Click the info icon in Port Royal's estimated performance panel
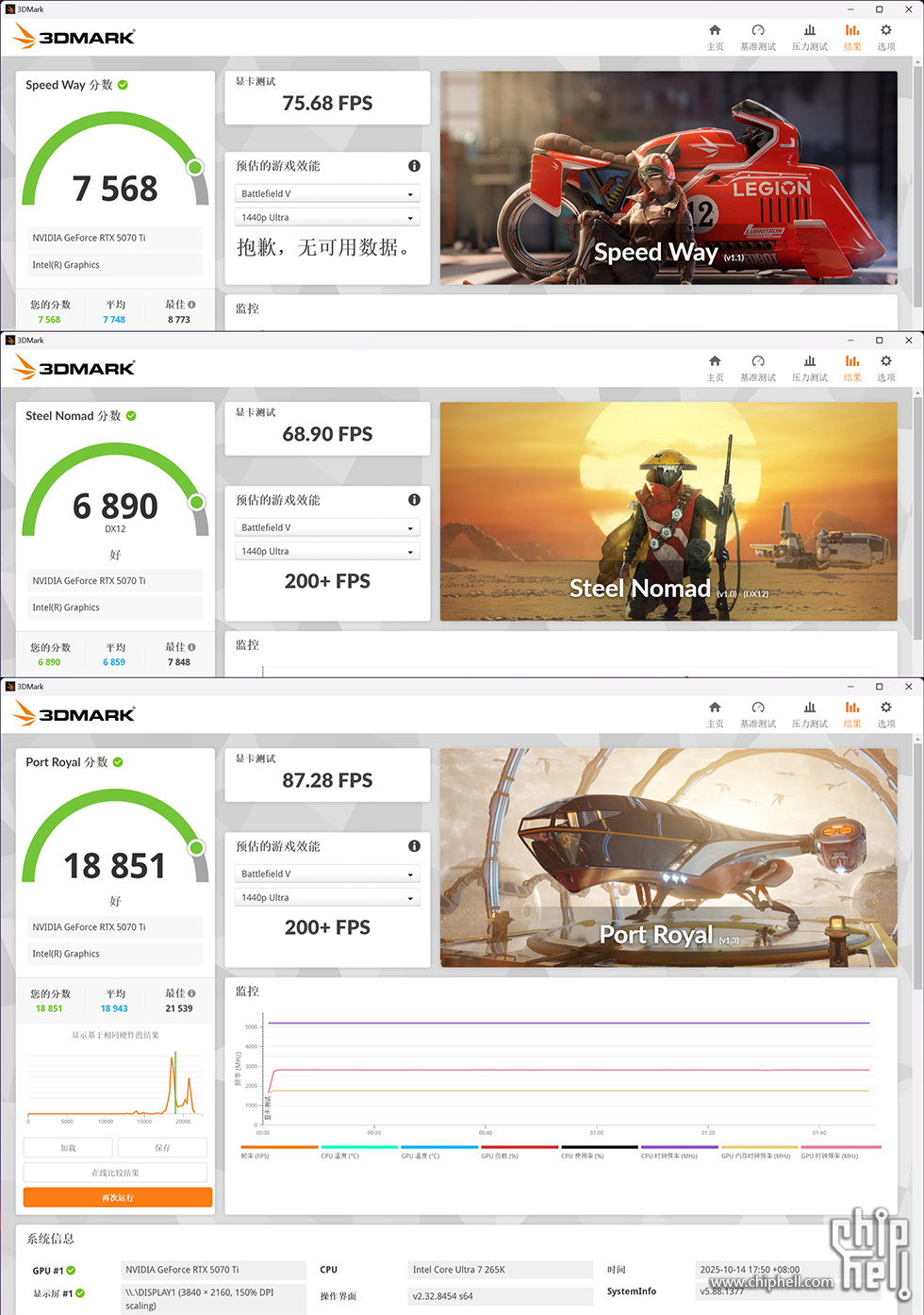This screenshot has width=924, height=1315. 414,846
